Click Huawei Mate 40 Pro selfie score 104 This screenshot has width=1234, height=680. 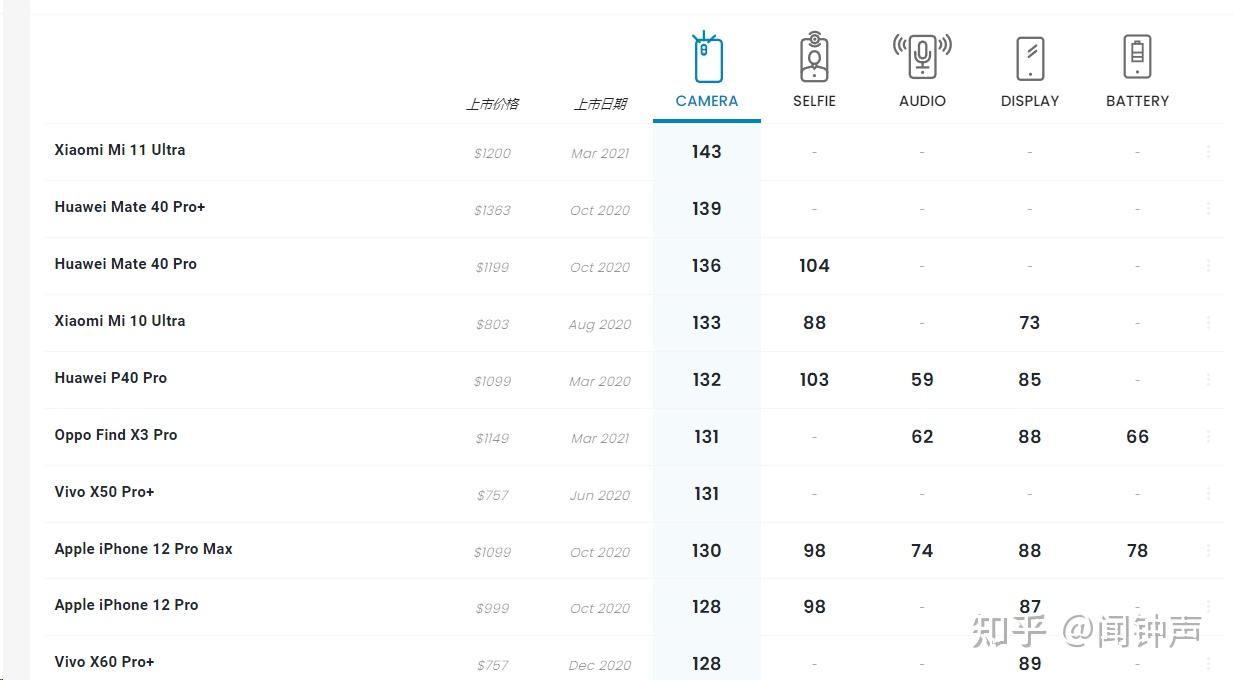click(814, 266)
